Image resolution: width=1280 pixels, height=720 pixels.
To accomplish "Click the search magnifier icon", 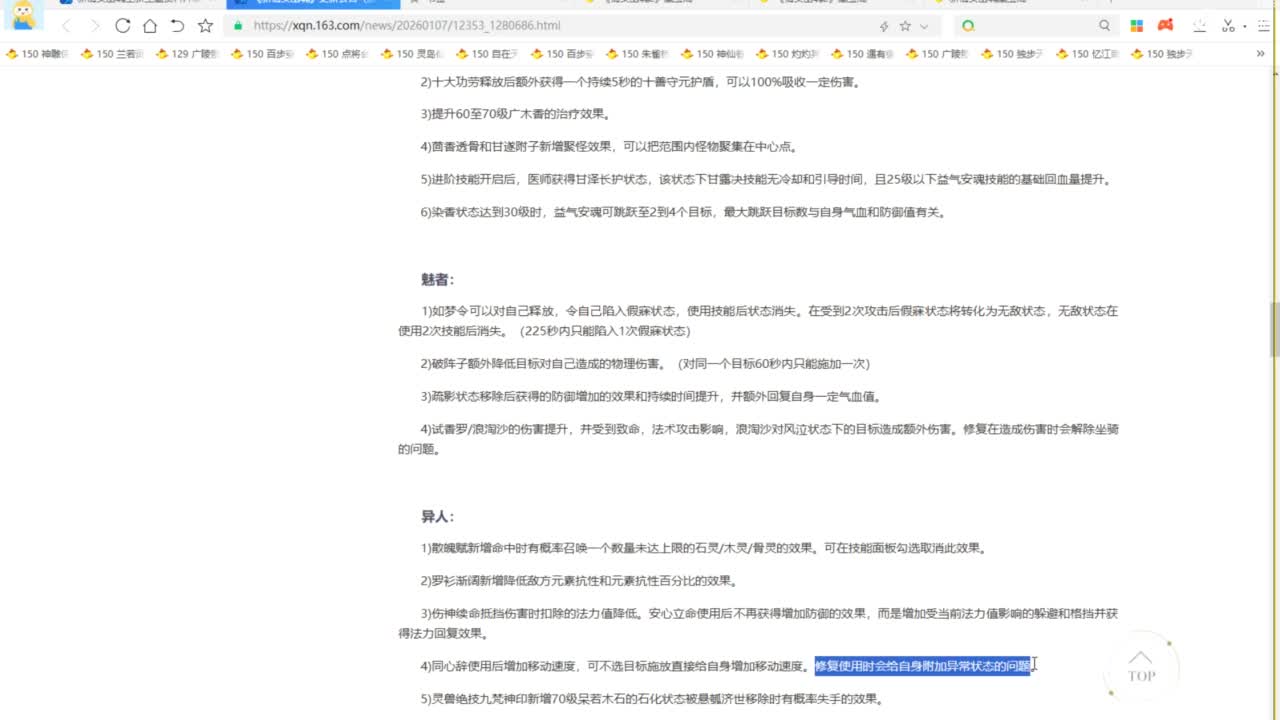I will point(1104,26).
